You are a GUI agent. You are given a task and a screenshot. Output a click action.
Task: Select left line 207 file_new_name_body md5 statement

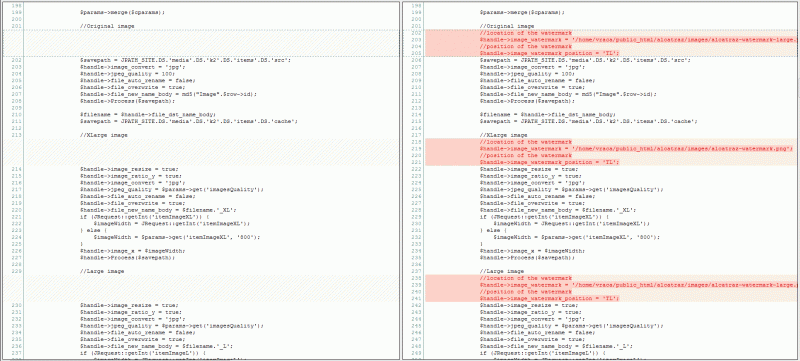click(168, 94)
